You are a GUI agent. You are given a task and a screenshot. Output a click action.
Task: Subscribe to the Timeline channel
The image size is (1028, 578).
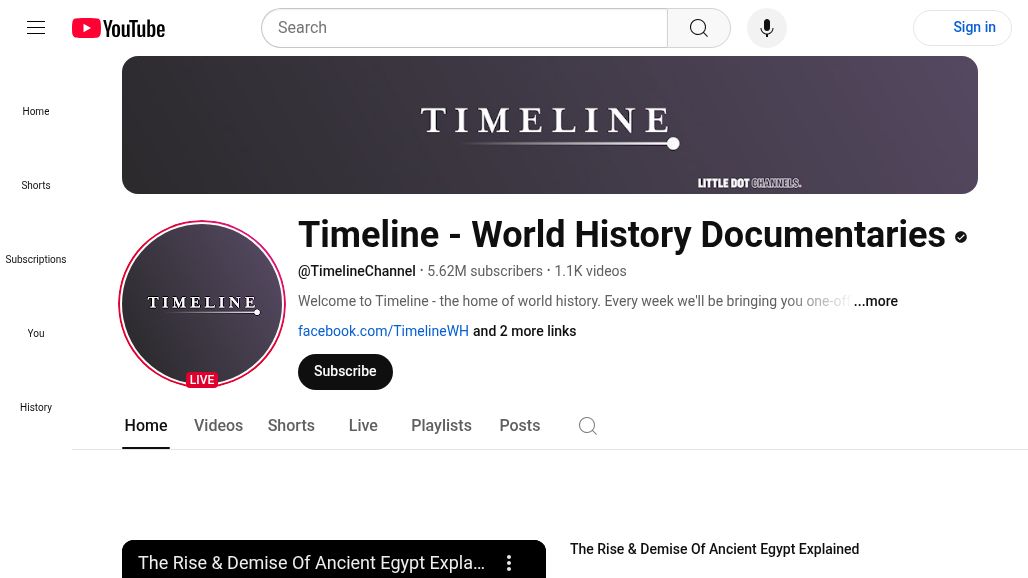(x=345, y=372)
